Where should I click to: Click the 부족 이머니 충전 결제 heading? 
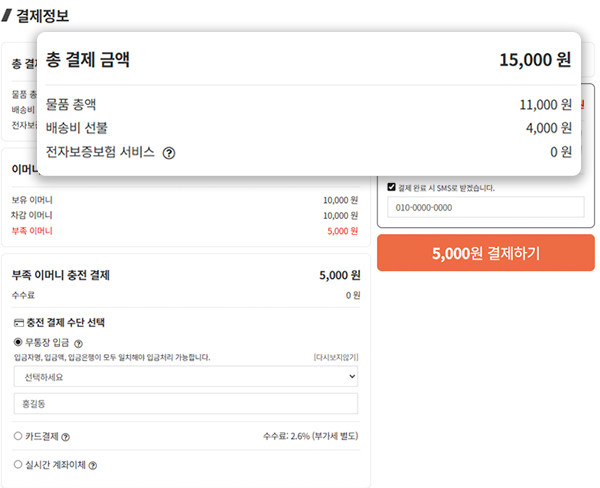click(60, 275)
